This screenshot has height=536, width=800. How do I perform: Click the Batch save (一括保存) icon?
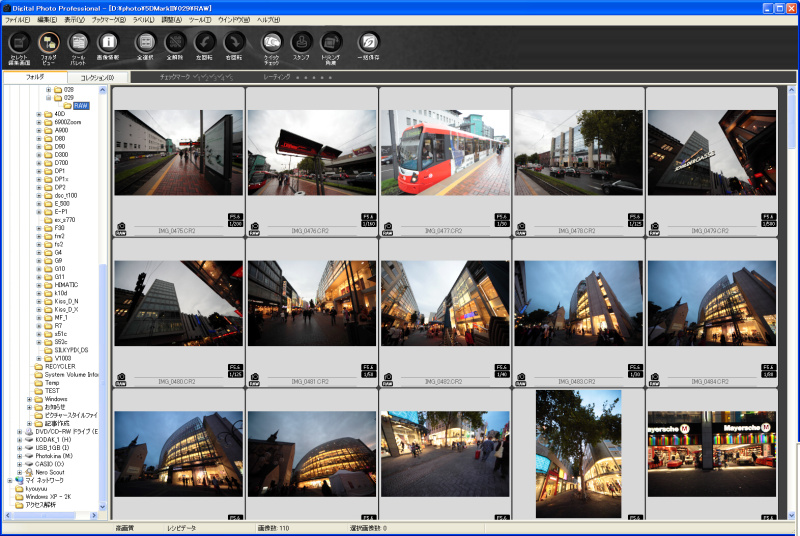[x=368, y=43]
